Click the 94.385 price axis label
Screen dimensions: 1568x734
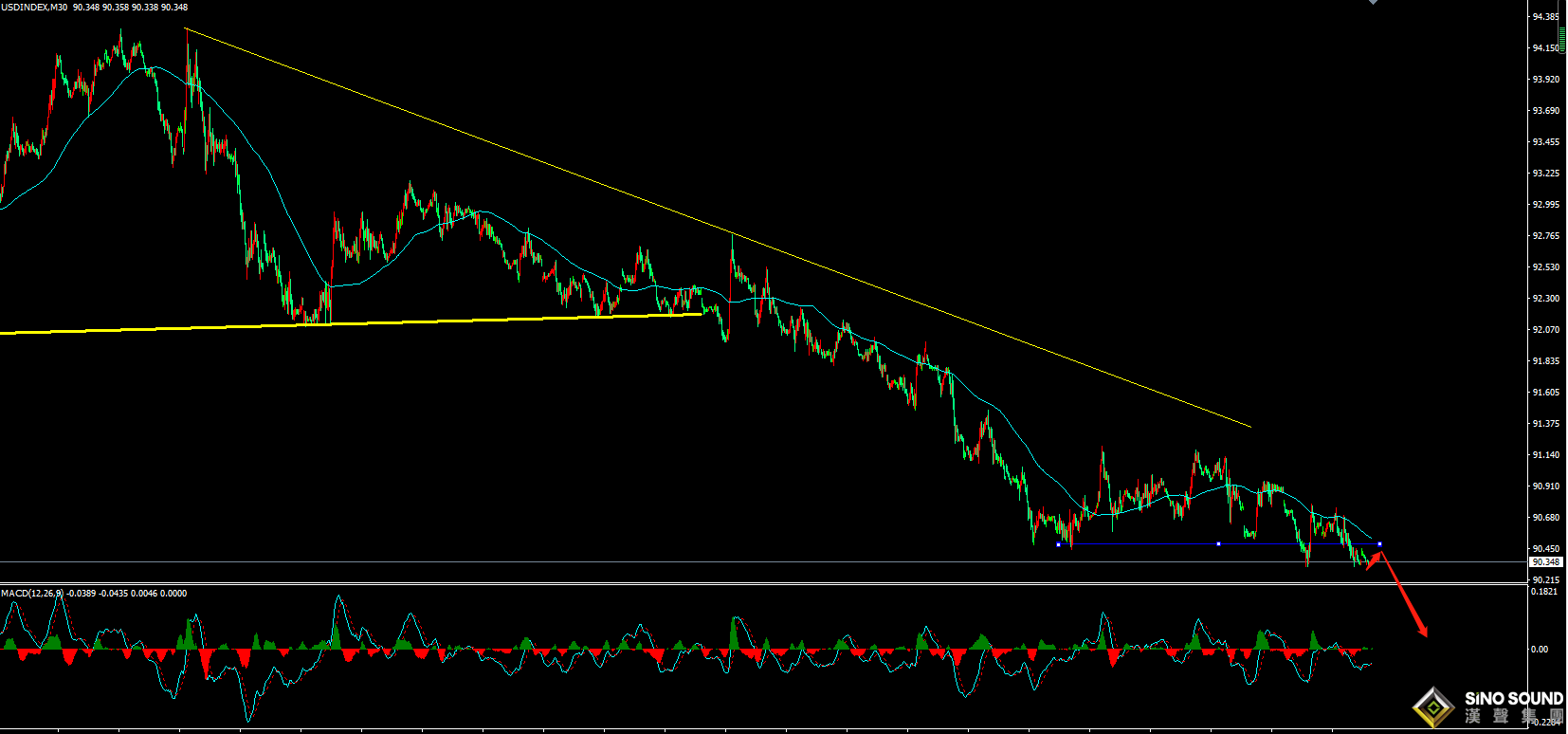tap(1545, 17)
